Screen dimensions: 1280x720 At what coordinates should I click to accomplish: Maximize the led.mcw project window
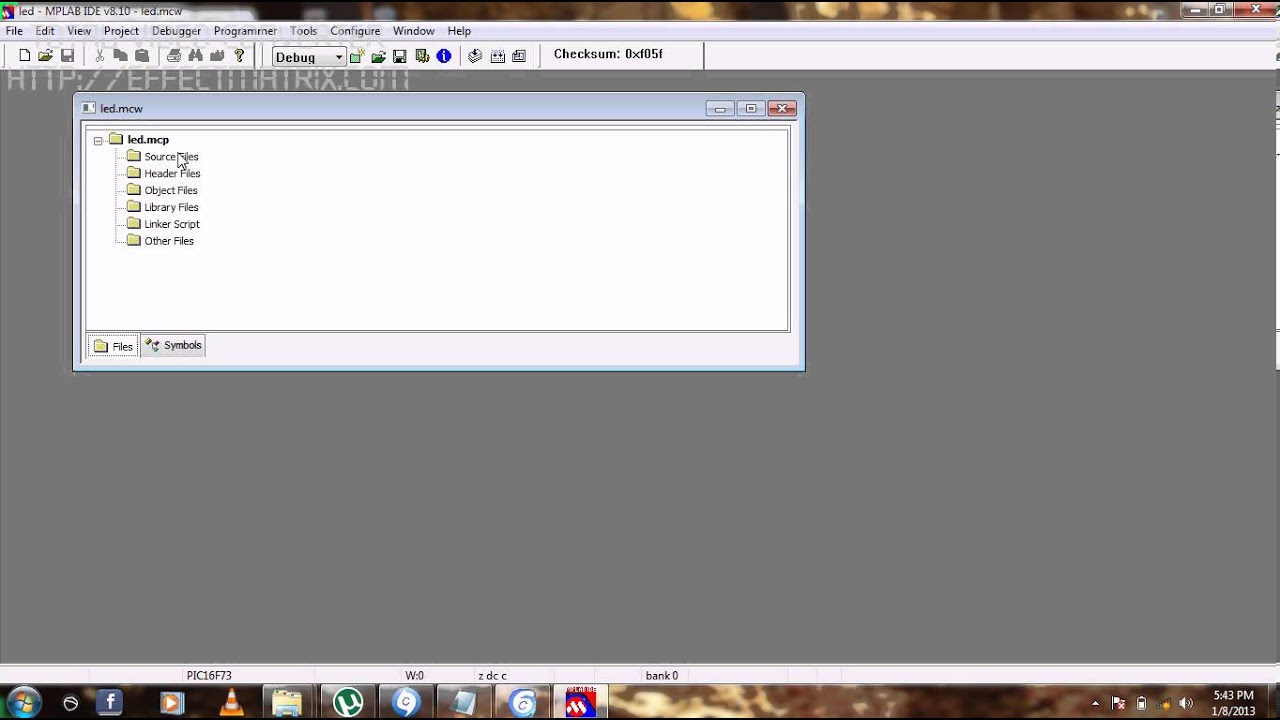tap(751, 108)
